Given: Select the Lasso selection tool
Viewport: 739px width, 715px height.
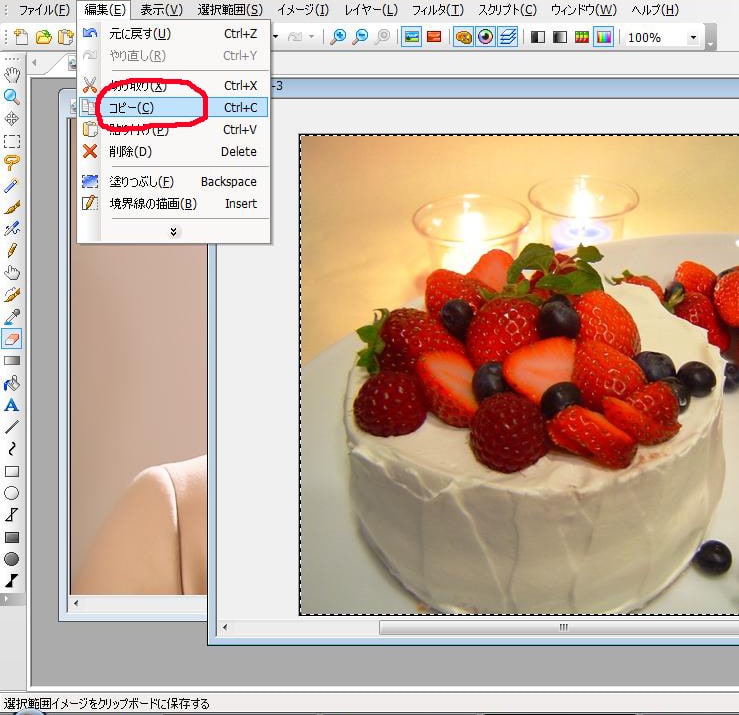Looking at the screenshot, I should click(x=12, y=163).
